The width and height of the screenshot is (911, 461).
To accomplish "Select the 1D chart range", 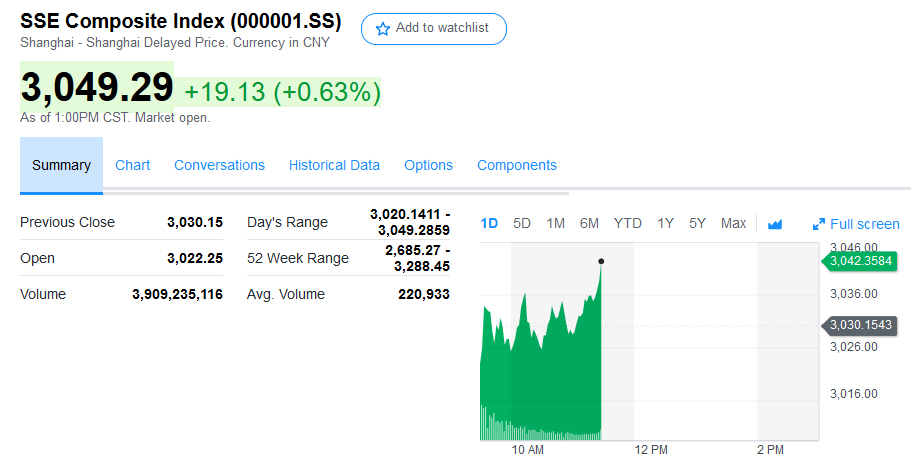I will point(489,223).
